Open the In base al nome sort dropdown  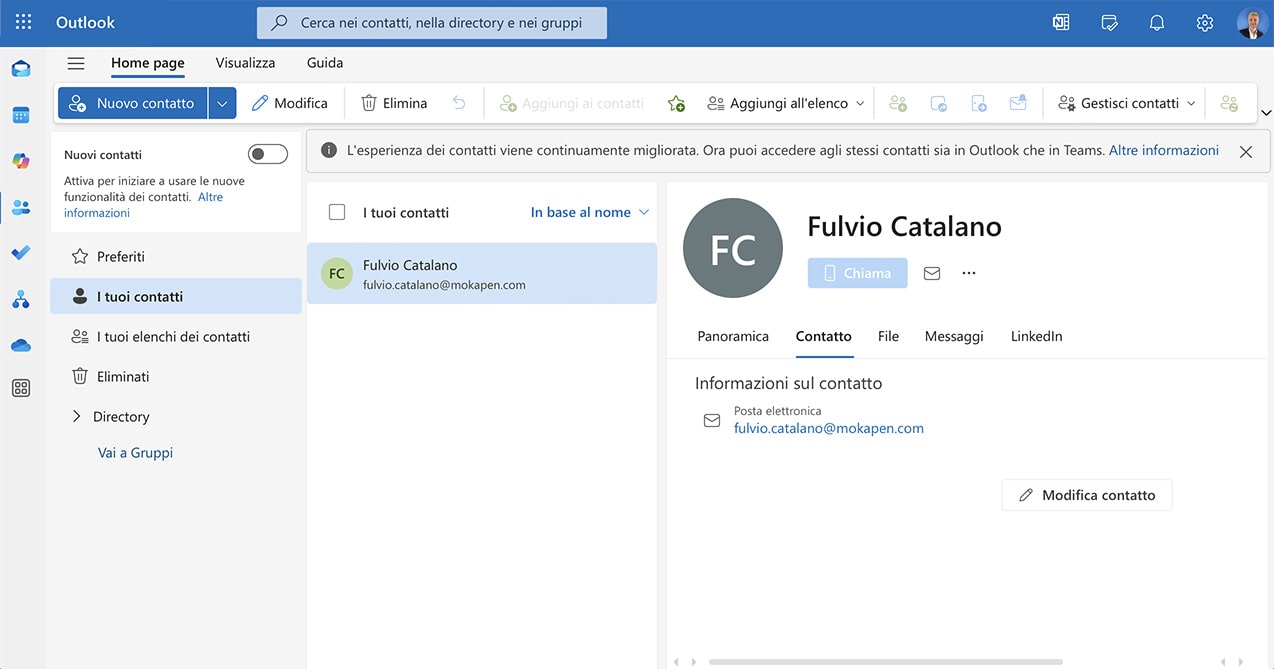tap(589, 212)
